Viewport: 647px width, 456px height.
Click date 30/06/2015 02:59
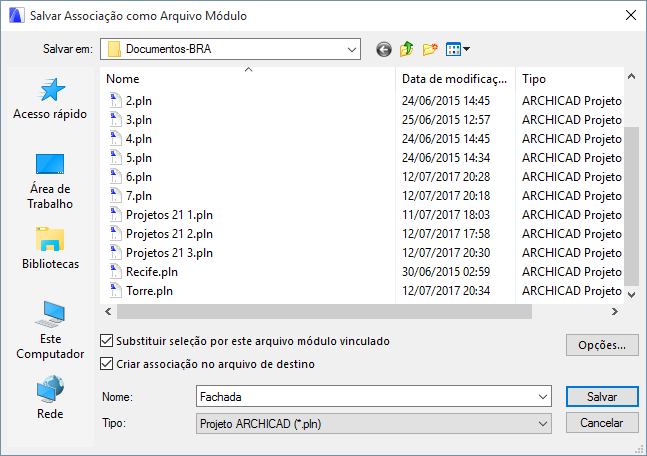tap(446, 272)
